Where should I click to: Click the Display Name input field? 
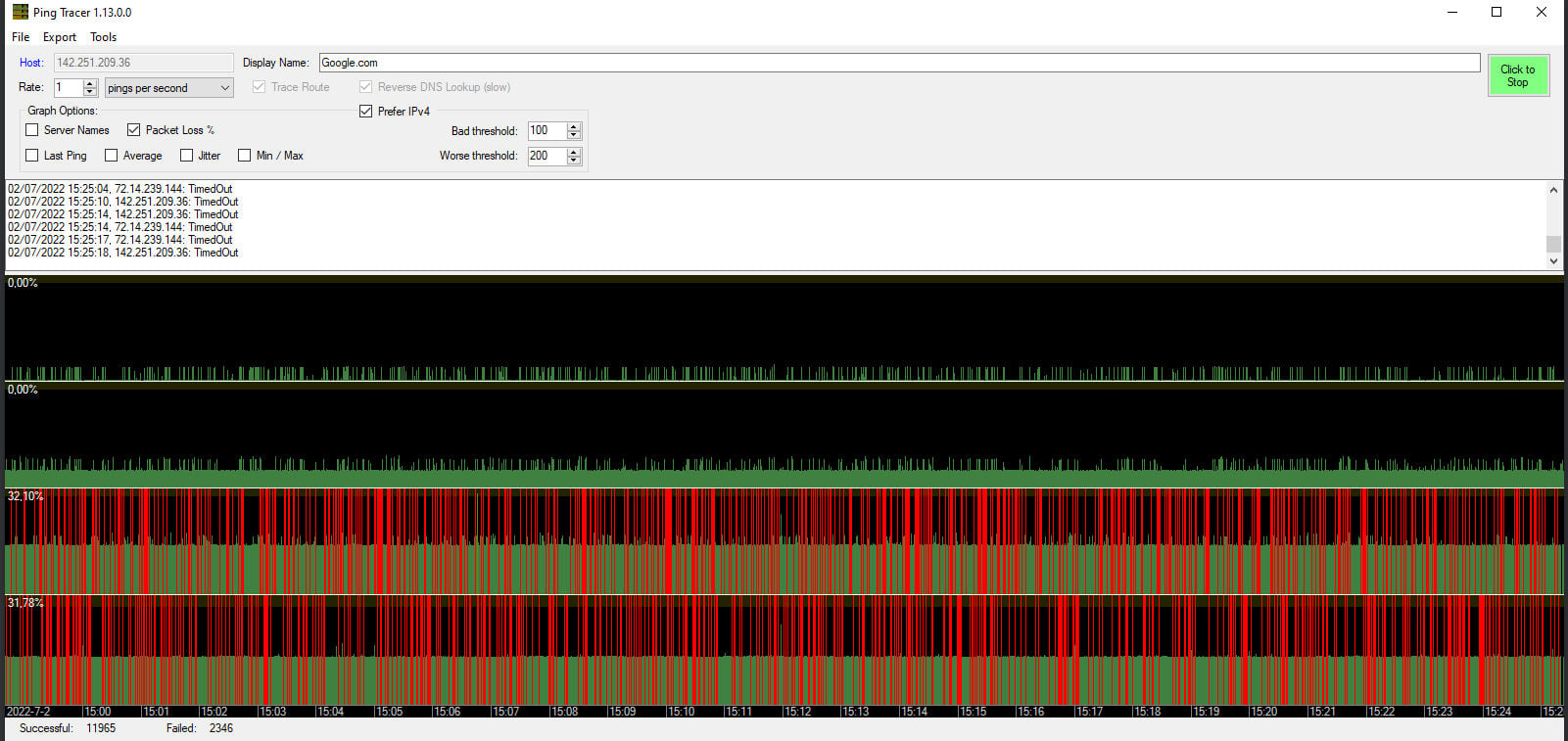[898, 63]
